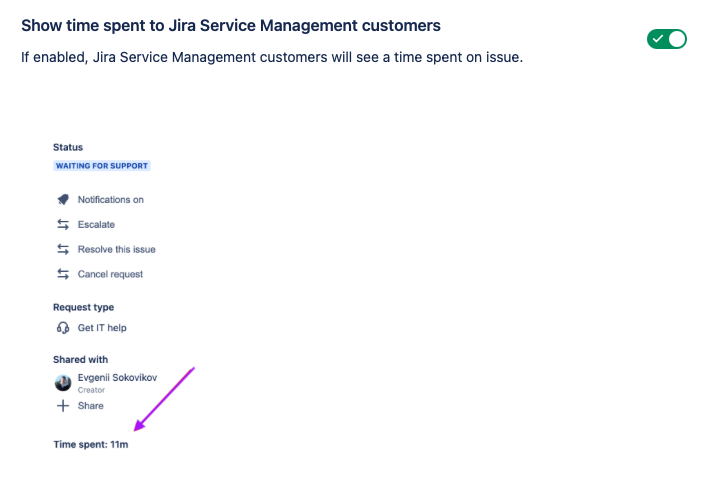Viewport: 711px width, 495px height.
Task: Click the Cancel request arrows icon
Action: click(63, 274)
